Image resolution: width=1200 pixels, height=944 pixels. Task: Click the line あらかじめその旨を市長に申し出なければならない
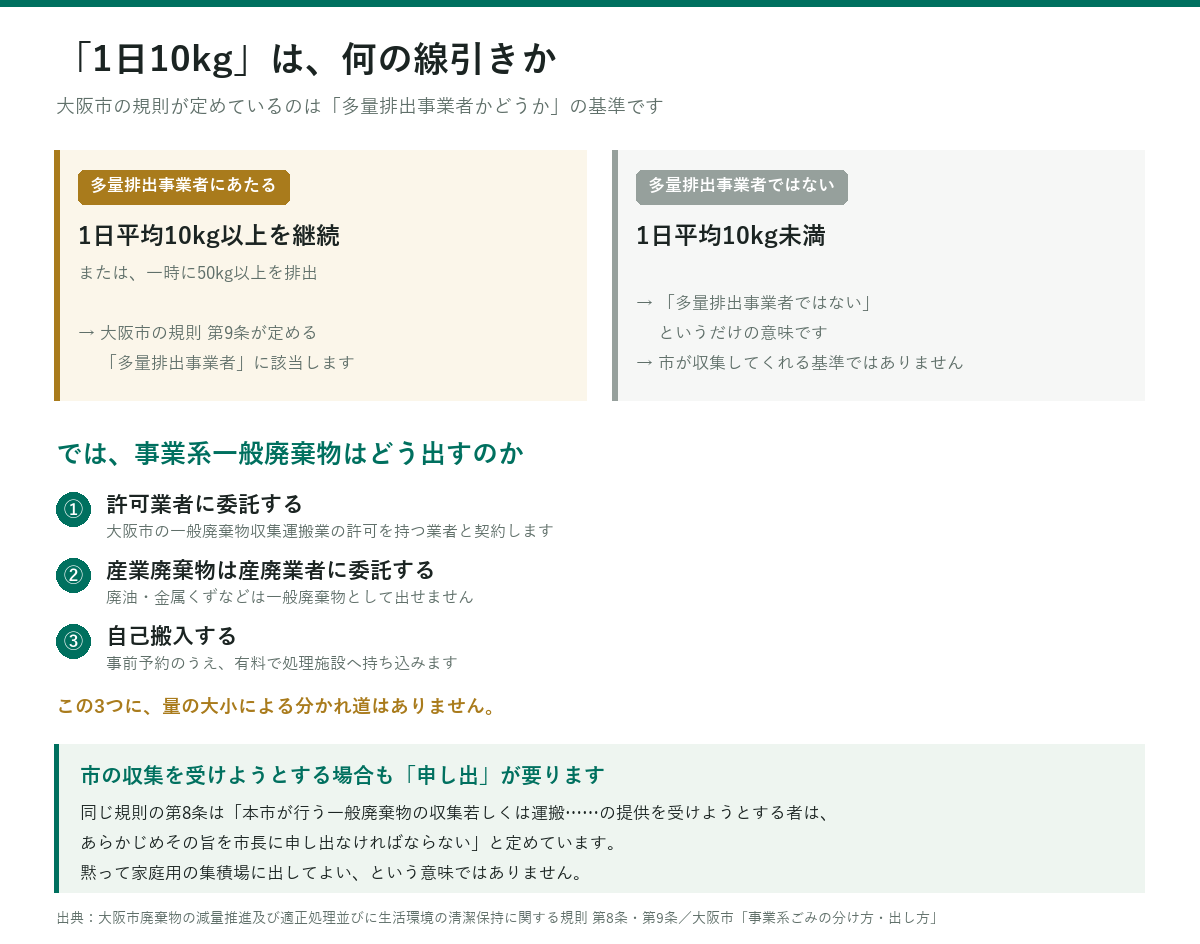click(277, 842)
